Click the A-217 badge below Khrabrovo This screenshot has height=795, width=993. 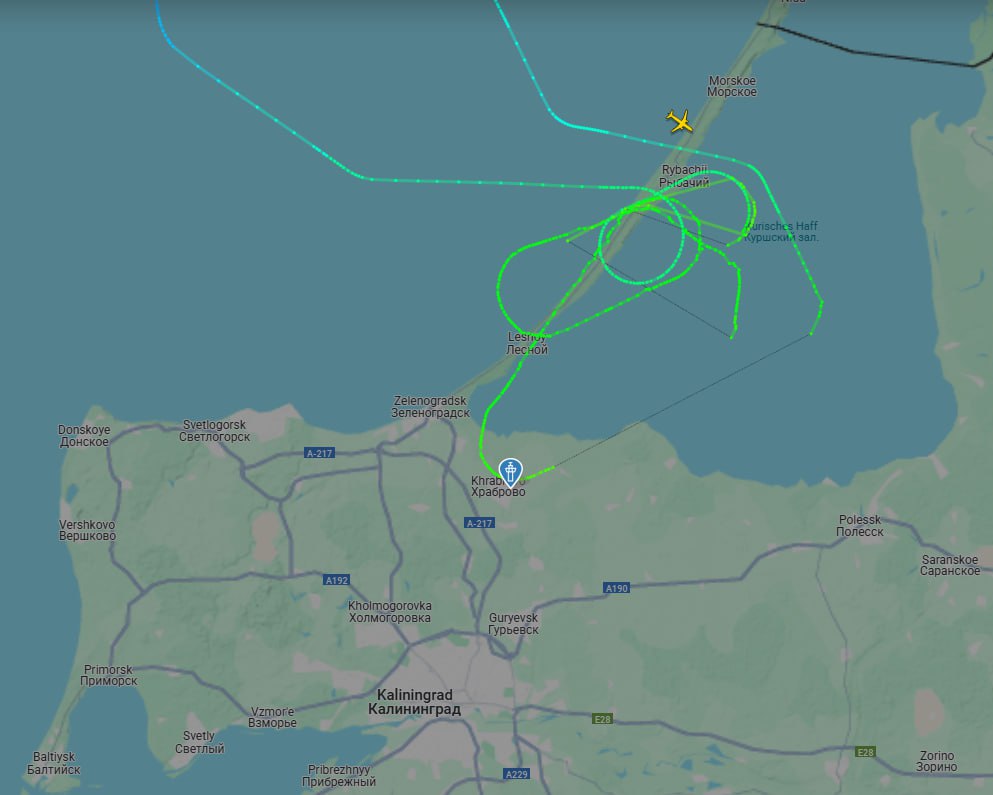pos(479,523)
